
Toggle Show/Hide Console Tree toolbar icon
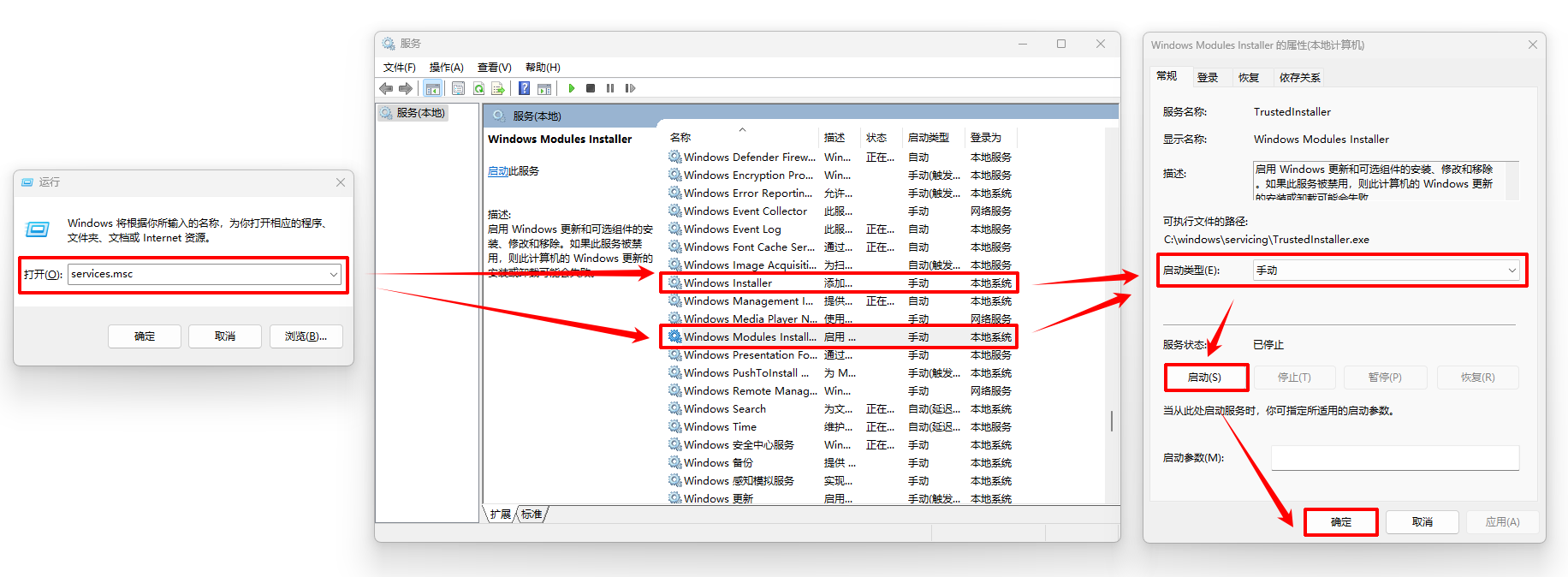(433, 88)
